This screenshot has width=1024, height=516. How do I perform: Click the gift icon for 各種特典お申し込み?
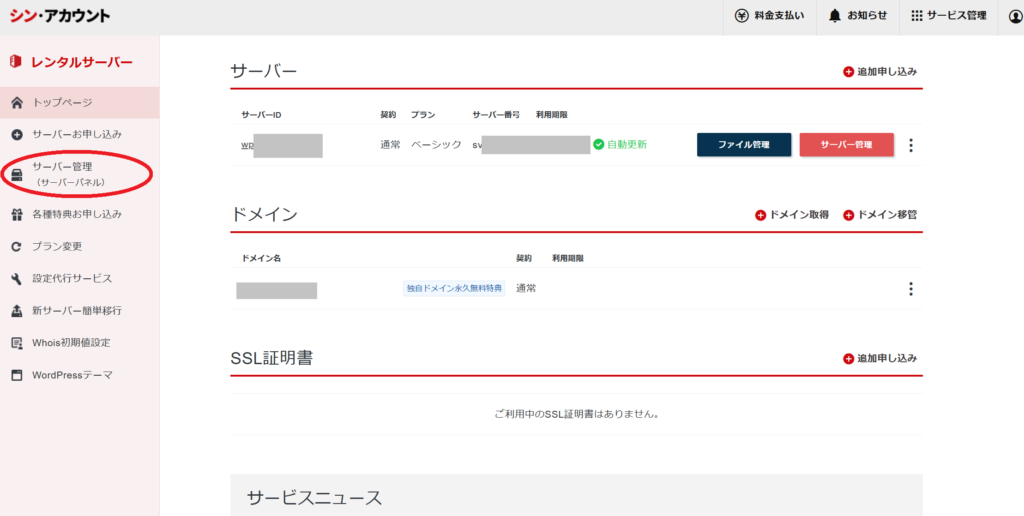coord(16,214)
